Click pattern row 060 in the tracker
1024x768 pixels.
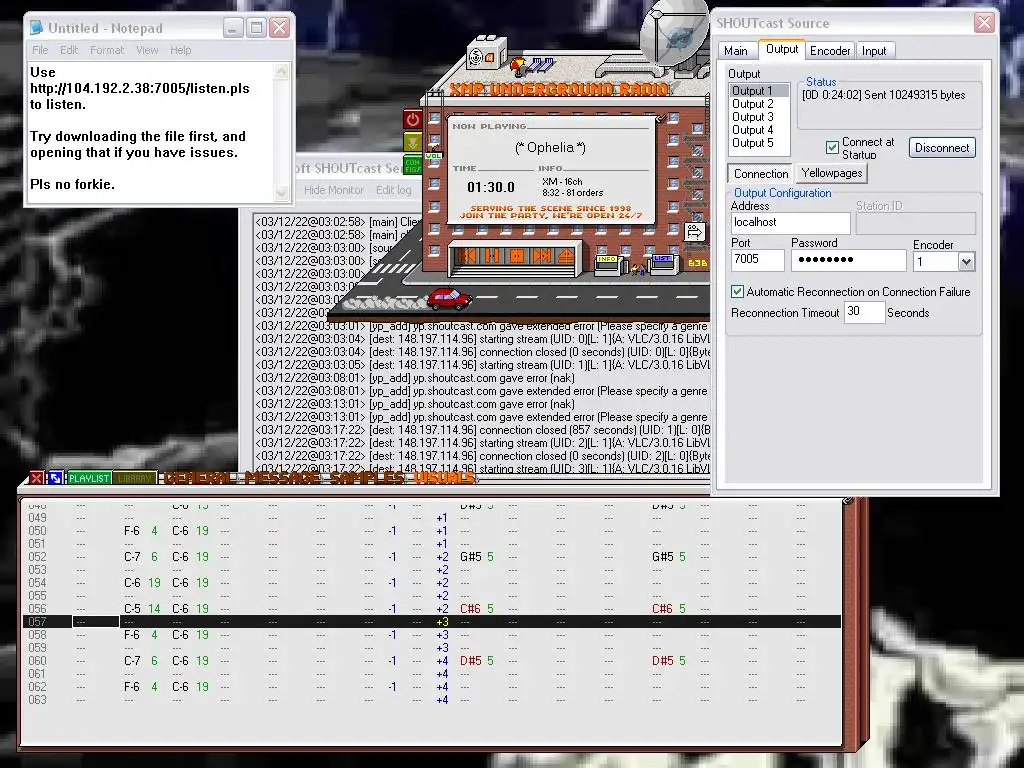coord(432,661)
